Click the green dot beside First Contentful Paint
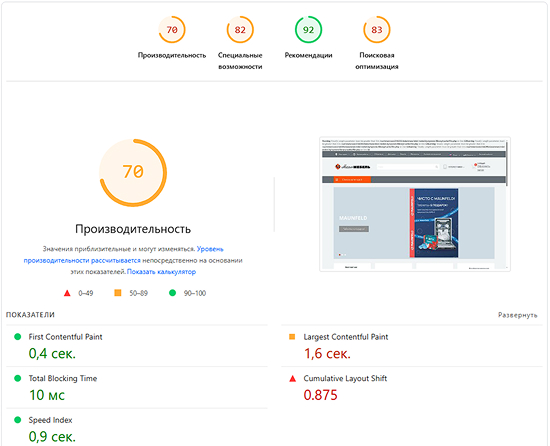Screen dimensions: 550x446 (x=17, y=337)
